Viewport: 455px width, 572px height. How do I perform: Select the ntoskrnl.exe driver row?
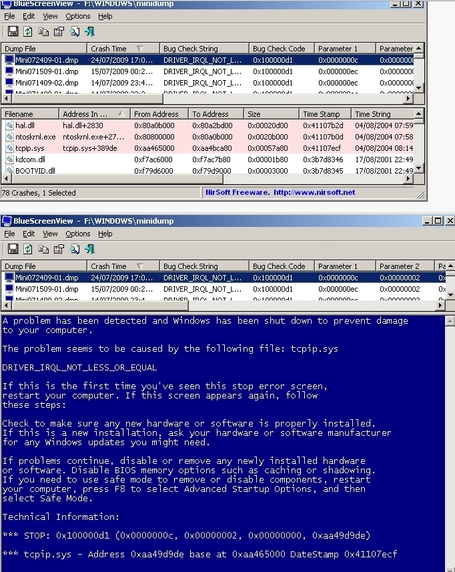pyautogui.click(x=208, y=137)
